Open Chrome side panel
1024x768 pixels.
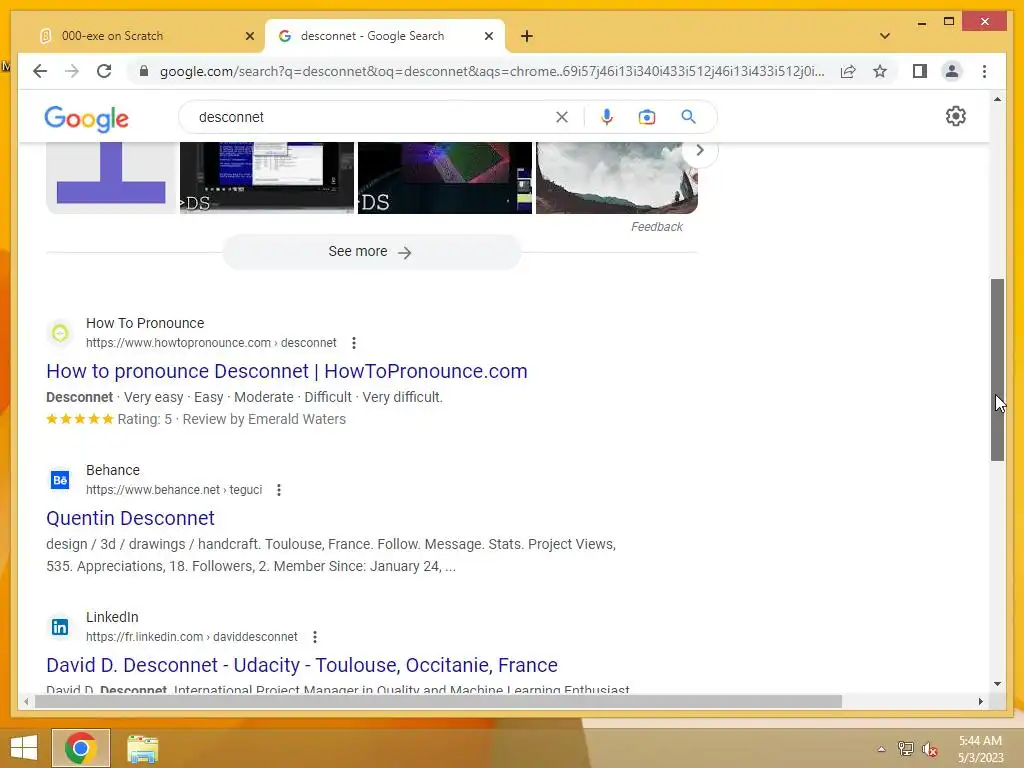(x=920, y=71)
